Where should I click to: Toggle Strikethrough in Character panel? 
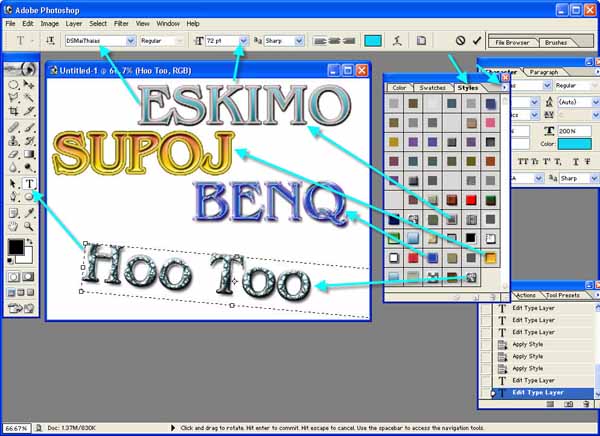click(587, 162)
